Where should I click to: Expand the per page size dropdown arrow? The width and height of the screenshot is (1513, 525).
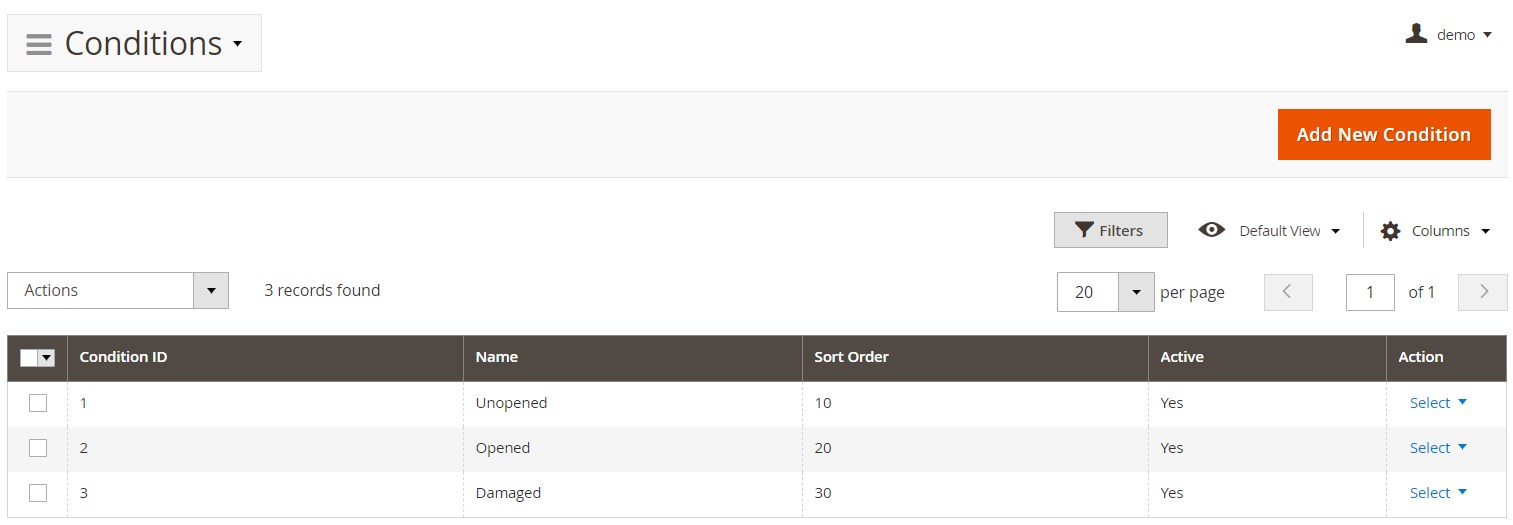click(1136, 292)
